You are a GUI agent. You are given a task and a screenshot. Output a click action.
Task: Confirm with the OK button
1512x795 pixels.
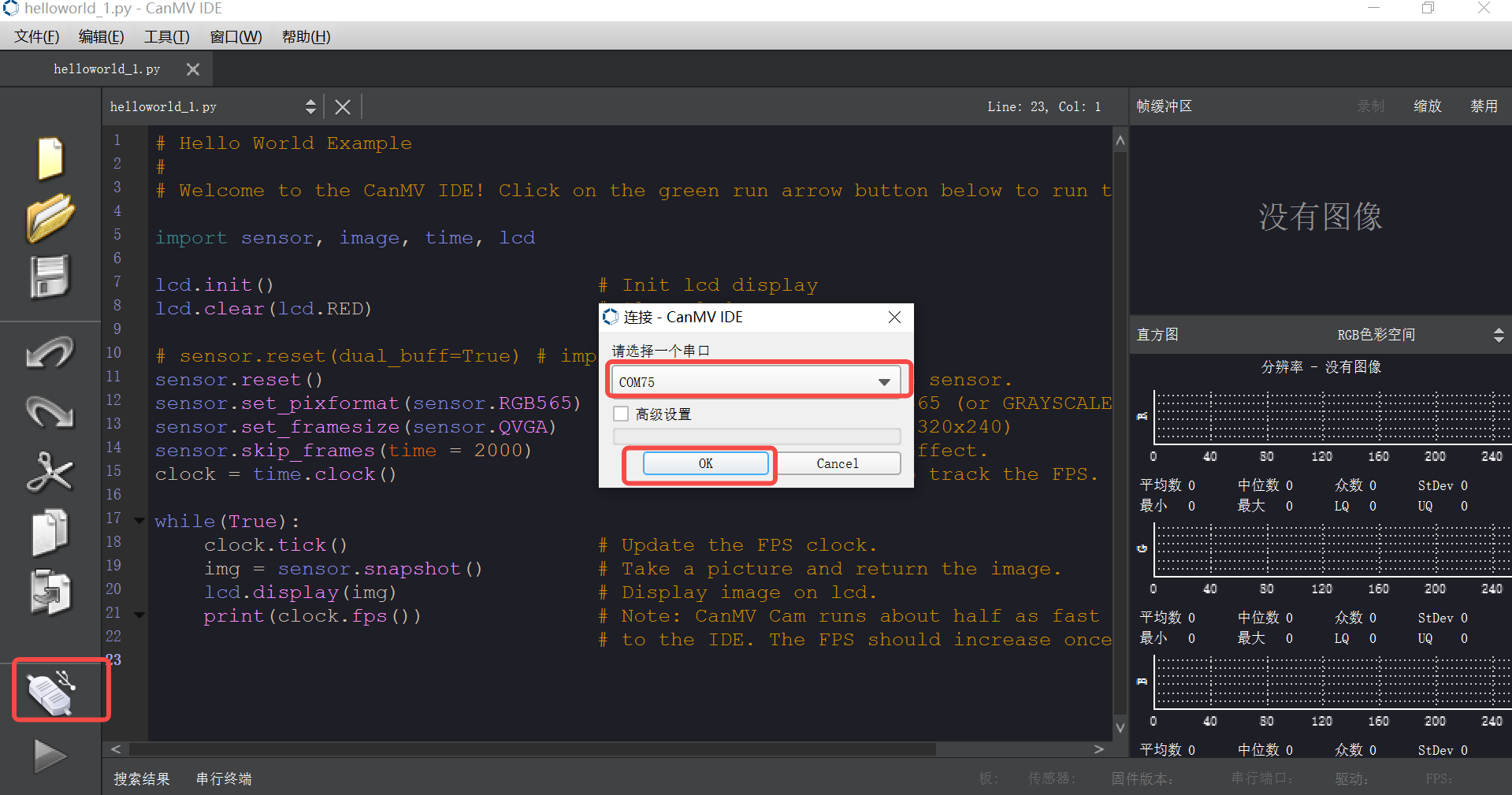point(705,463)
